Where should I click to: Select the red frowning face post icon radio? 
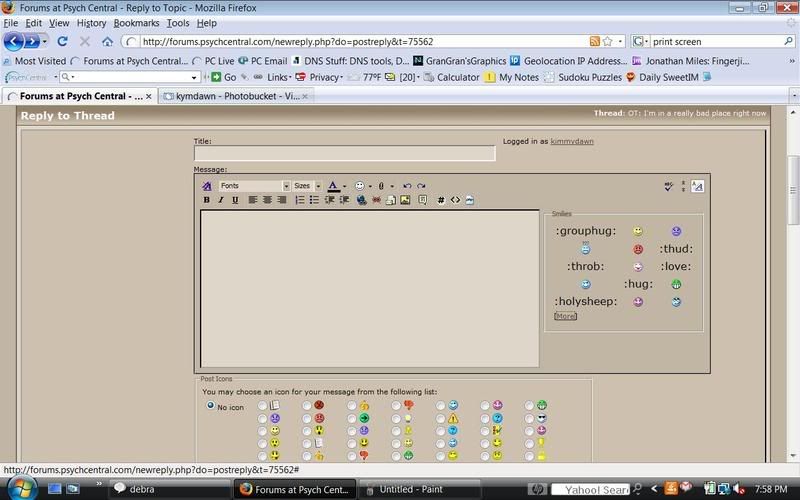coord(307,418)
